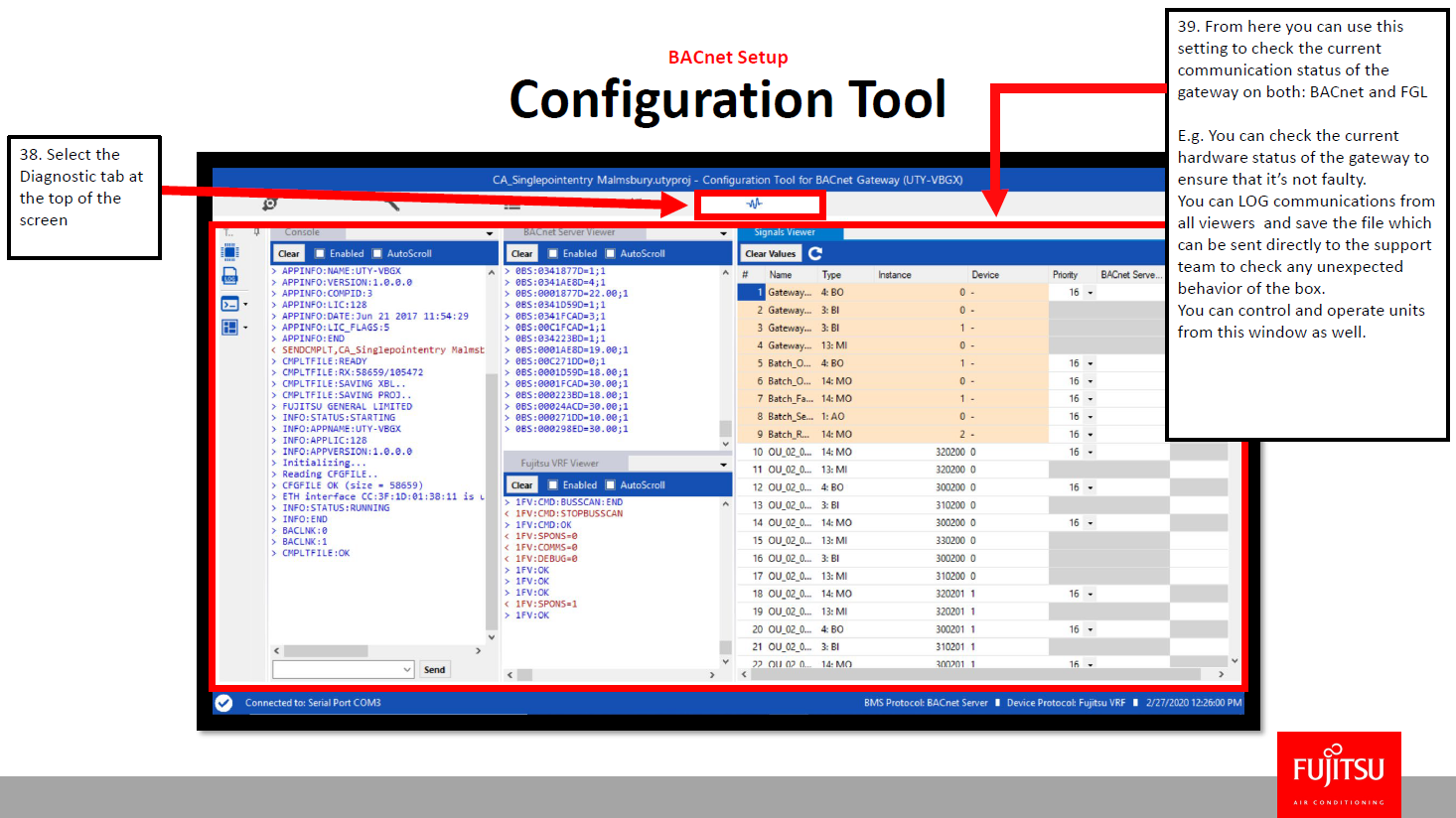1456x818 pixels.
Task: Open the Diagnostic tab waveform icon
Action: pos(755,204)
